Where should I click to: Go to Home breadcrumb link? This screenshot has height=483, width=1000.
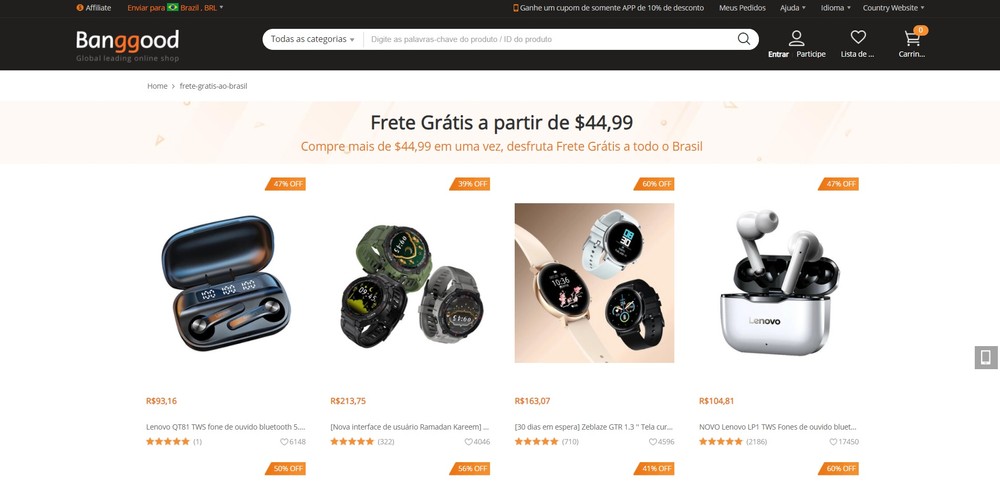157,86
